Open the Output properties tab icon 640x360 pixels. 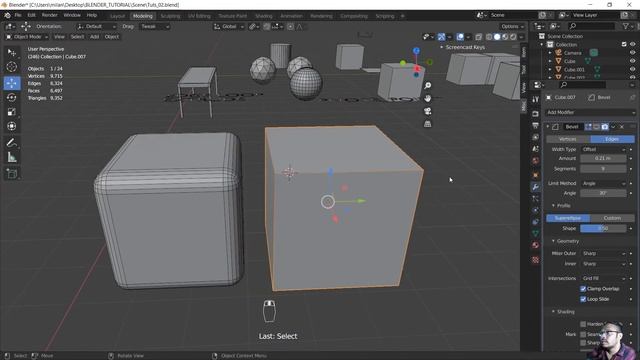(x=536, y=125)
